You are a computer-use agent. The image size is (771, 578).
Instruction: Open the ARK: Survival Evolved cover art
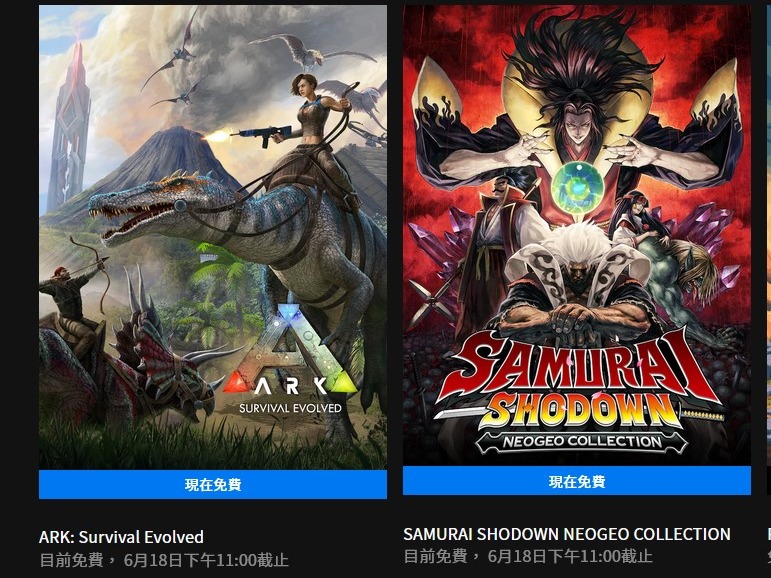point(213,238)
